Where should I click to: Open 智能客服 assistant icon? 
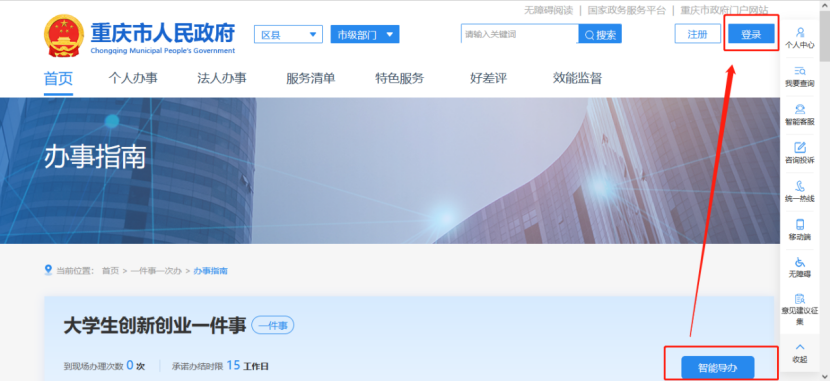click(x=800, y=109)
